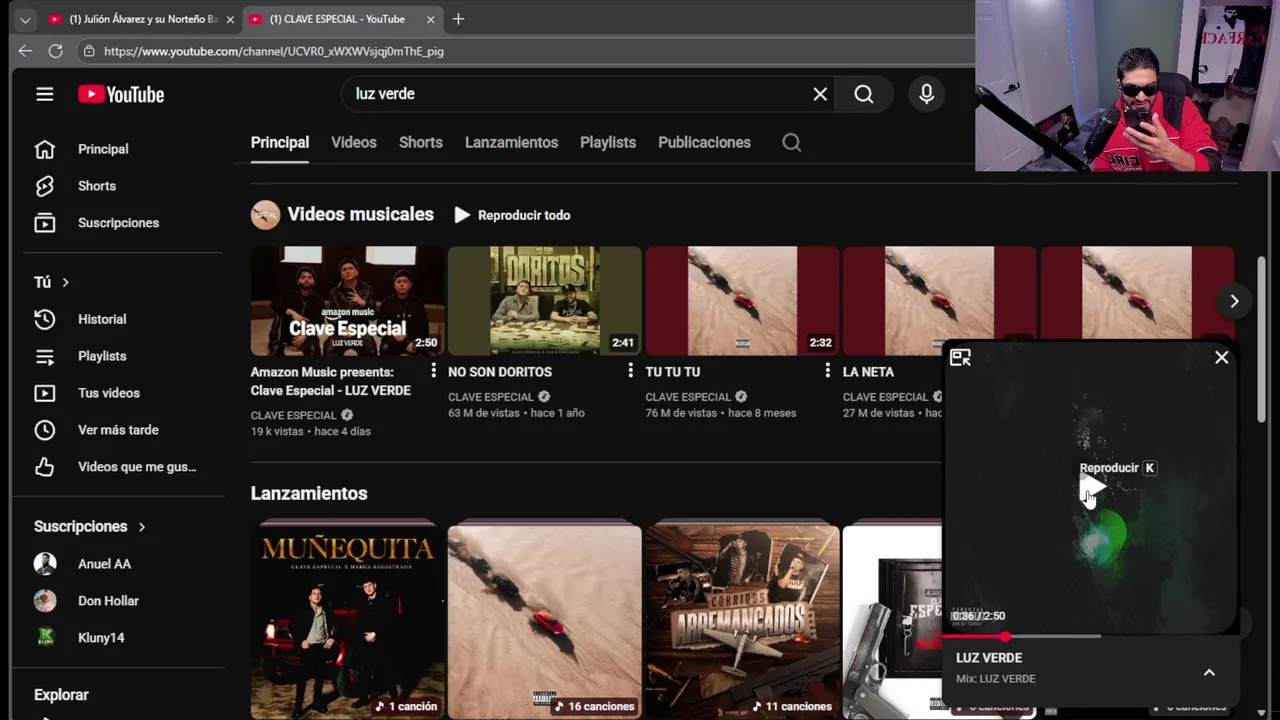Viewport: 1280px width, 720px height.
Task: Click the browser address bar URL
Action: pyautogui.click(x=274, y=51)
